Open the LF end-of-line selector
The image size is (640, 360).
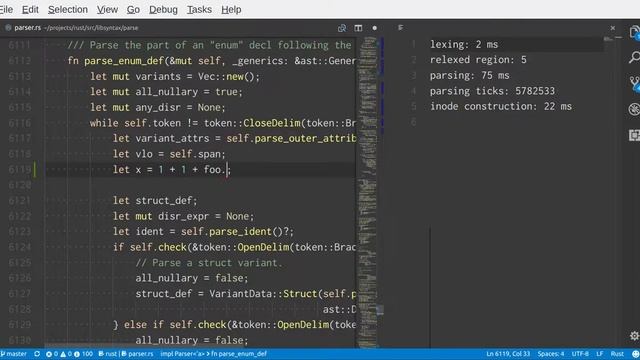(600, 354)
